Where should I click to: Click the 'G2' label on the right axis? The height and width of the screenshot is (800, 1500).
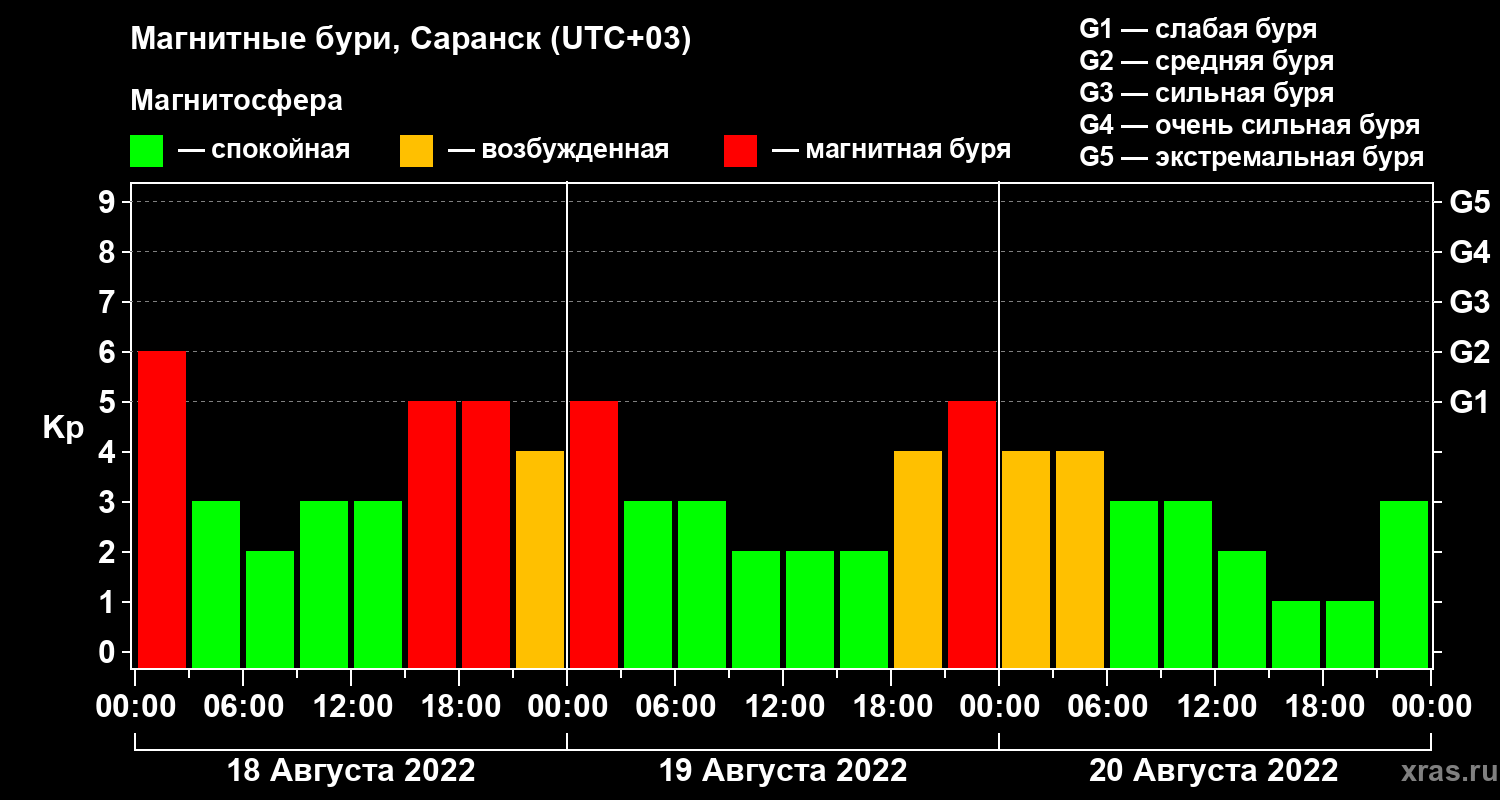[1469, 352]
